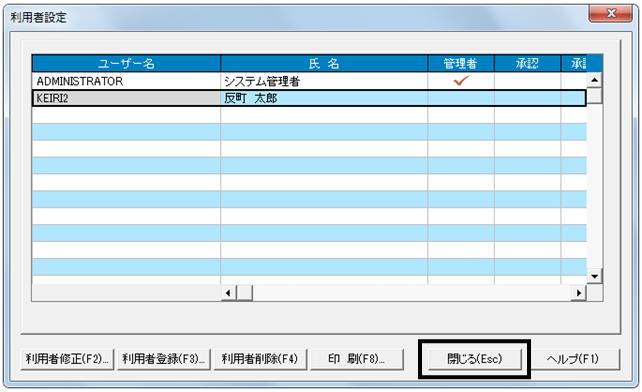This screenshot has height=392, width=642.
Task: Select the ADMINISTRATOR user row
Action: point(309,81)
